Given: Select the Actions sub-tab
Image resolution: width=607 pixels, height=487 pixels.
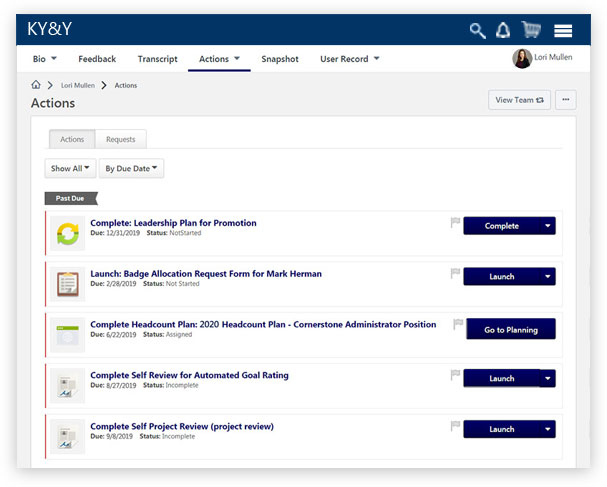Looking at the screenshot, I should (72, 139).
